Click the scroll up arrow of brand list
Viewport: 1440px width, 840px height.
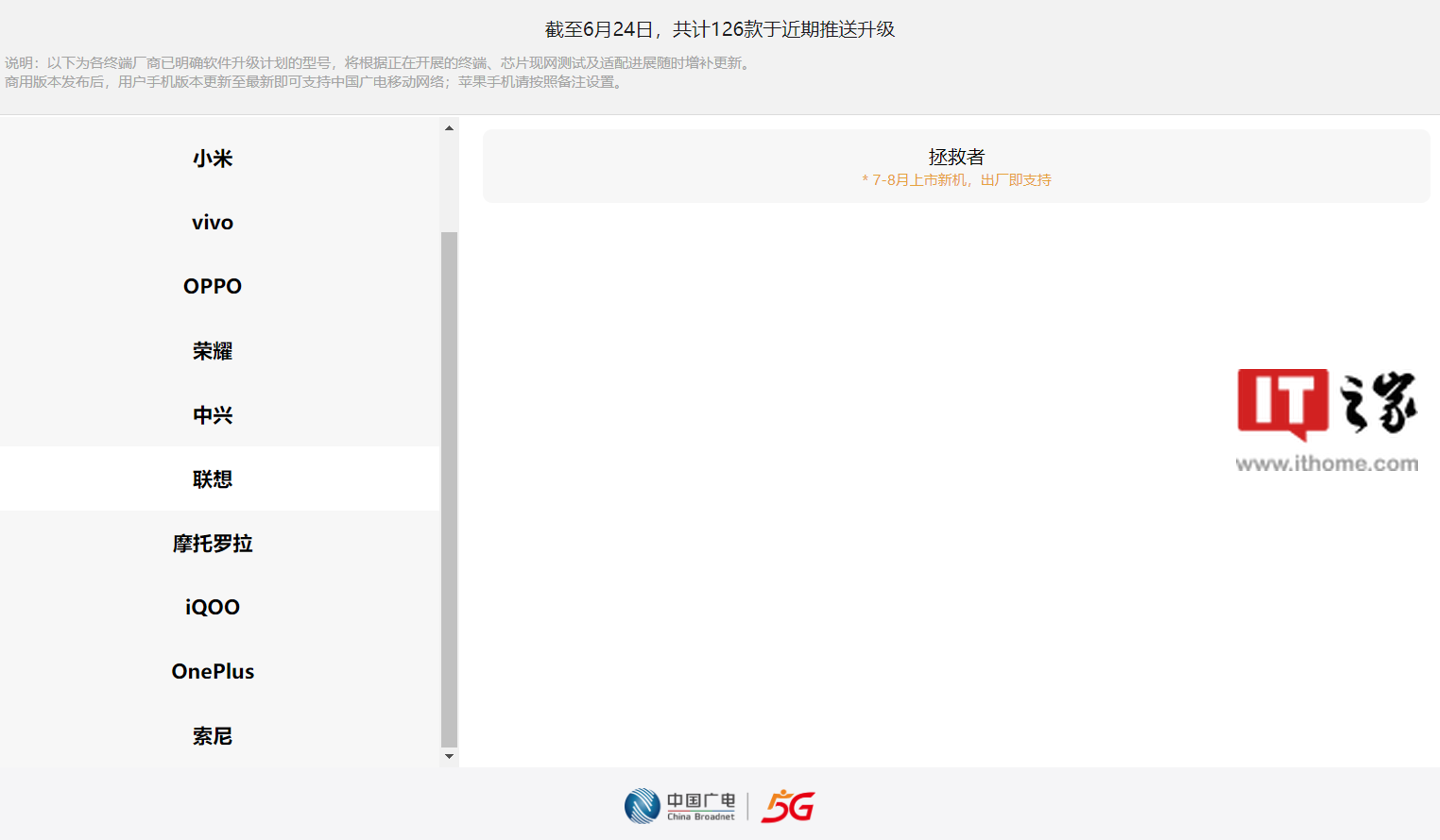pos(449,127)
